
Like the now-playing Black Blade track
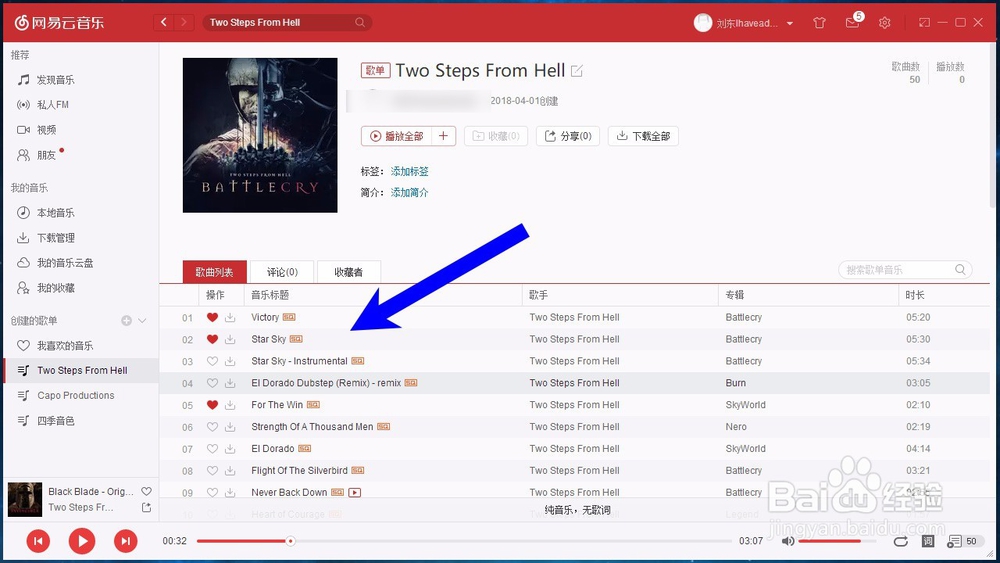click(146, 492)
